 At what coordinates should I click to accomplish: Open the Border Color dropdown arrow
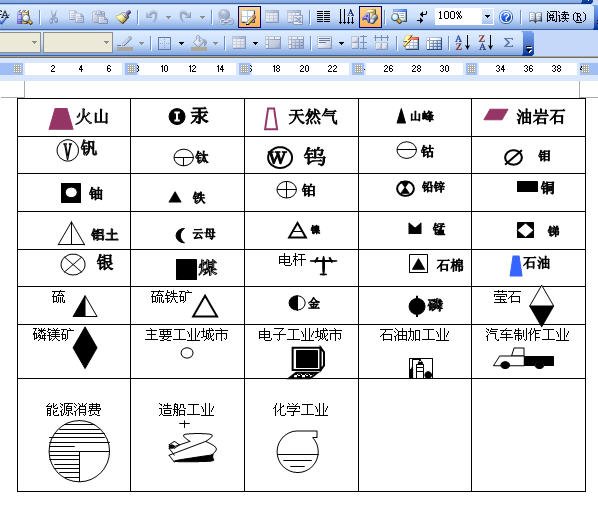pyautogui.click(x=141, y=43)
